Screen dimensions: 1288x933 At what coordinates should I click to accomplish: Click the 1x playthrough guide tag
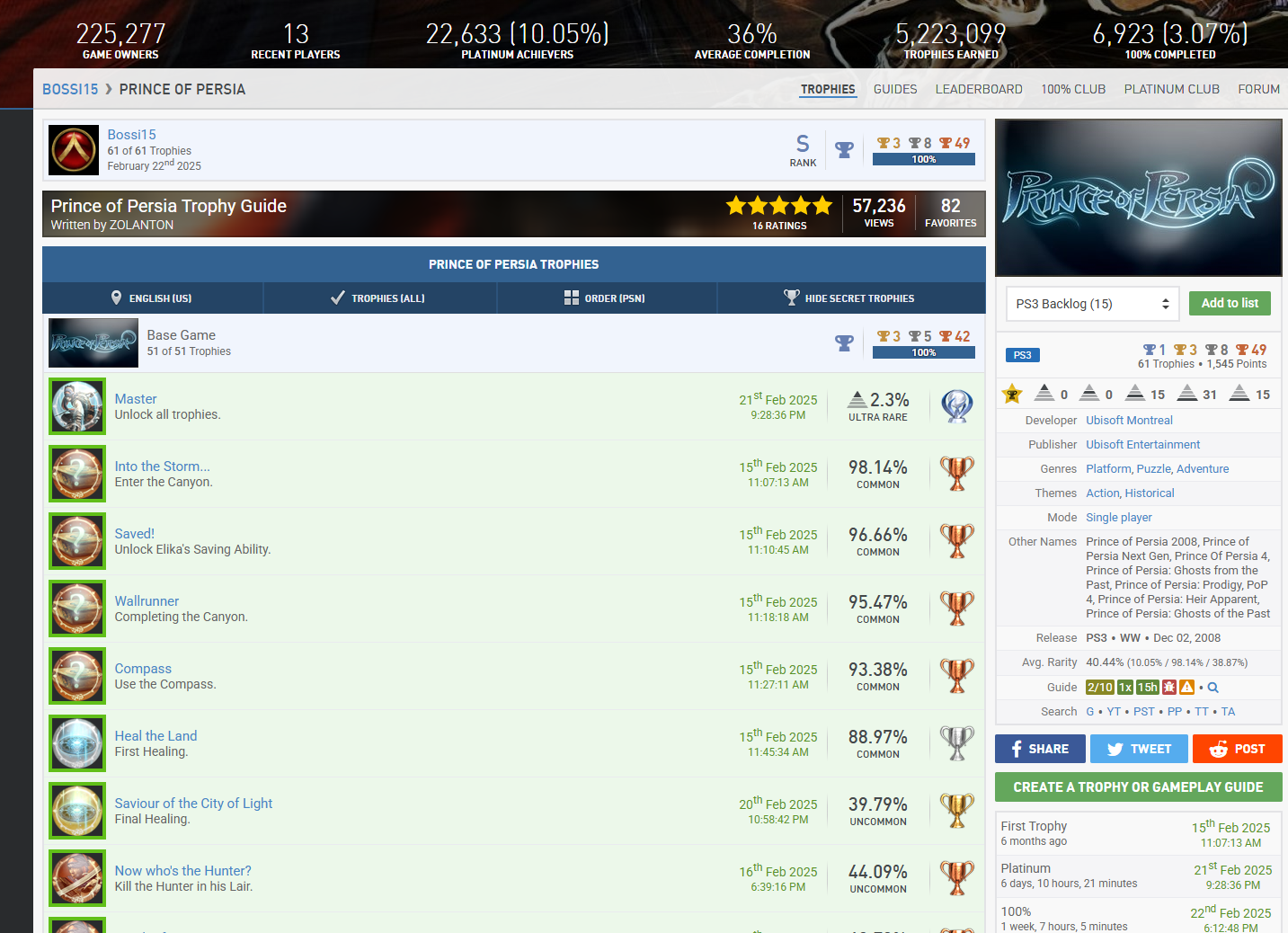click(x=1125, y=687)
